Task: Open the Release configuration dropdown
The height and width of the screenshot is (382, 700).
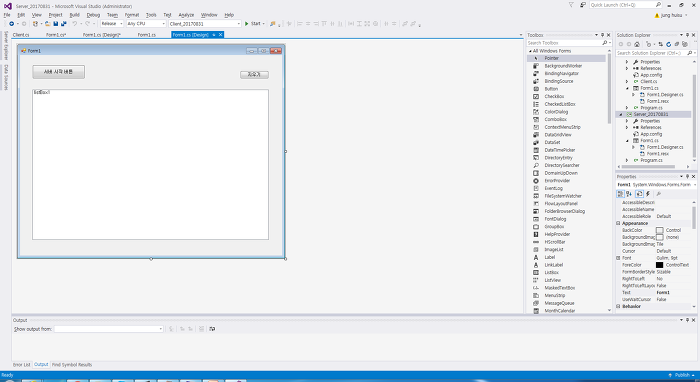Action: point(112,24)
